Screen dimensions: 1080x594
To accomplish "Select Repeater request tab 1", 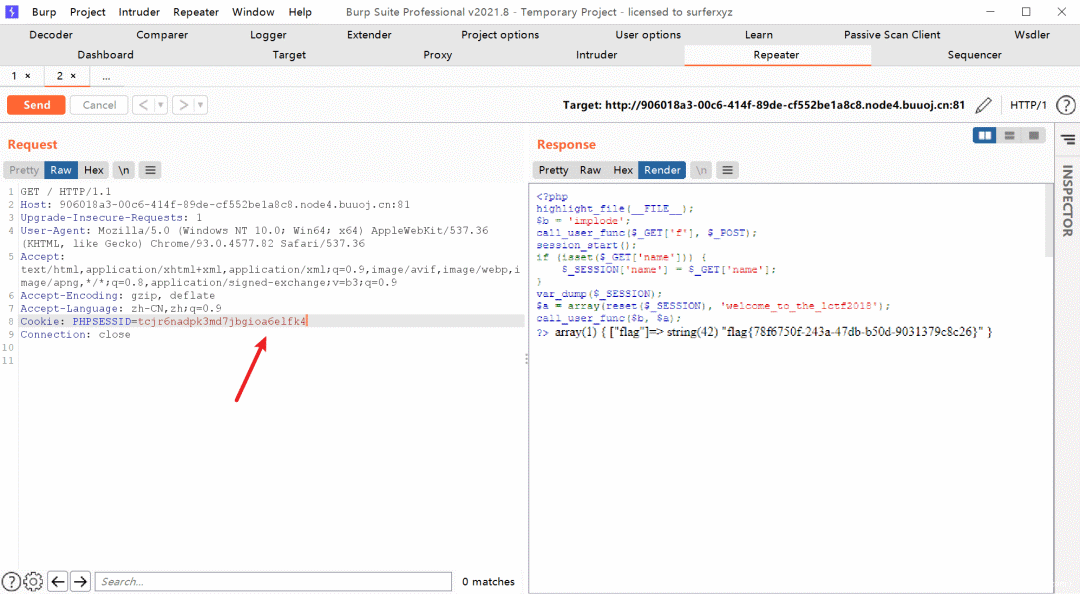I will click(14, 76).
